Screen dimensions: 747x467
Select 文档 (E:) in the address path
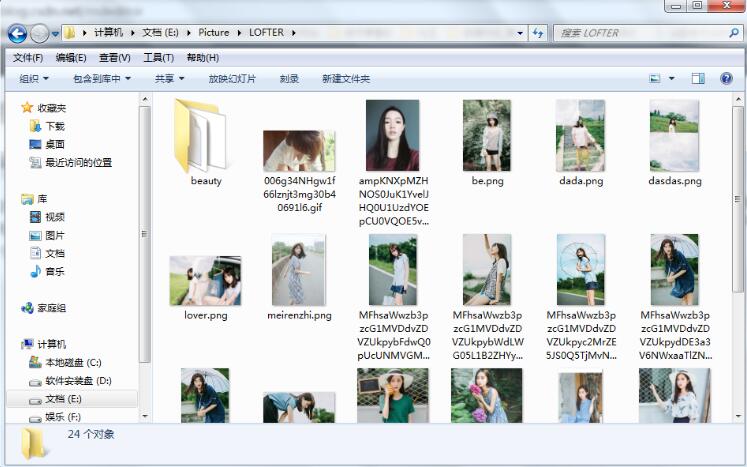tap(160, 32)
